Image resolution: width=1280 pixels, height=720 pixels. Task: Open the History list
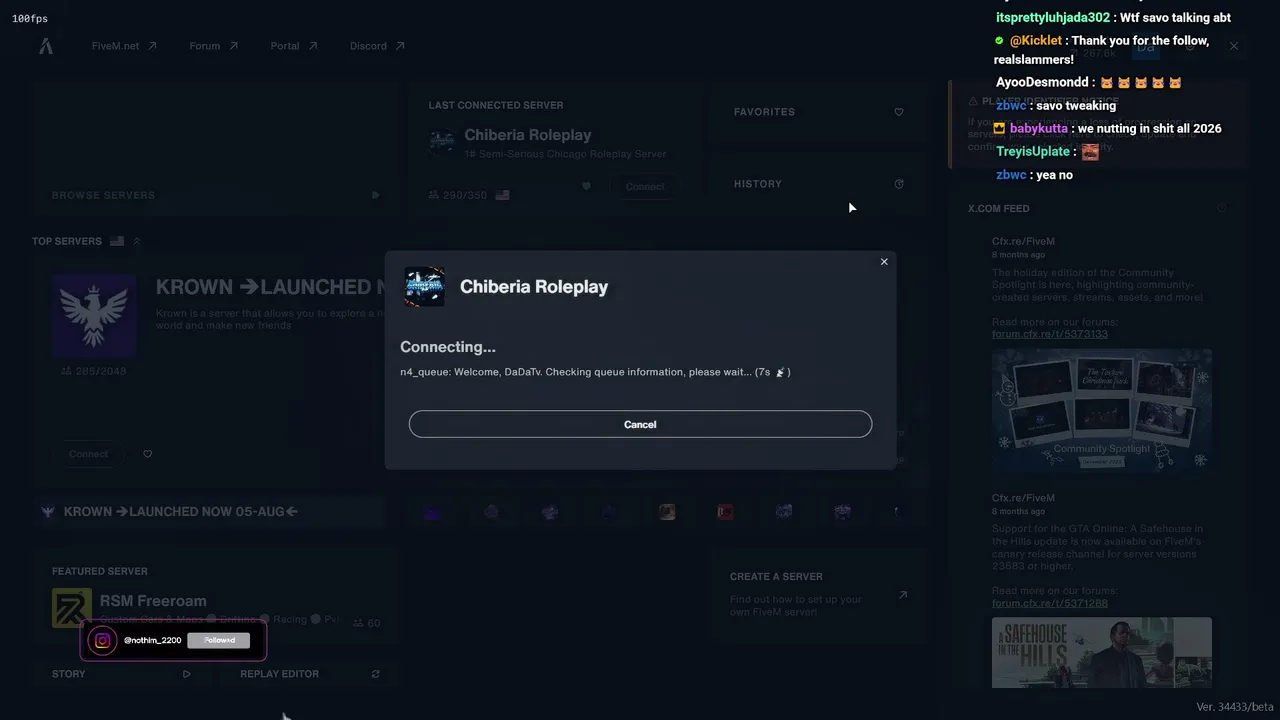point(817,184)
